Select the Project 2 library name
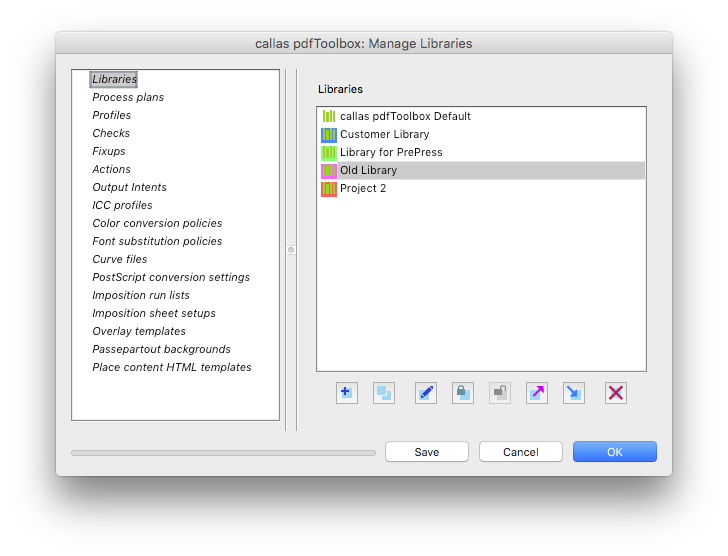Screen dimensions: 728x556 [363, 188]
